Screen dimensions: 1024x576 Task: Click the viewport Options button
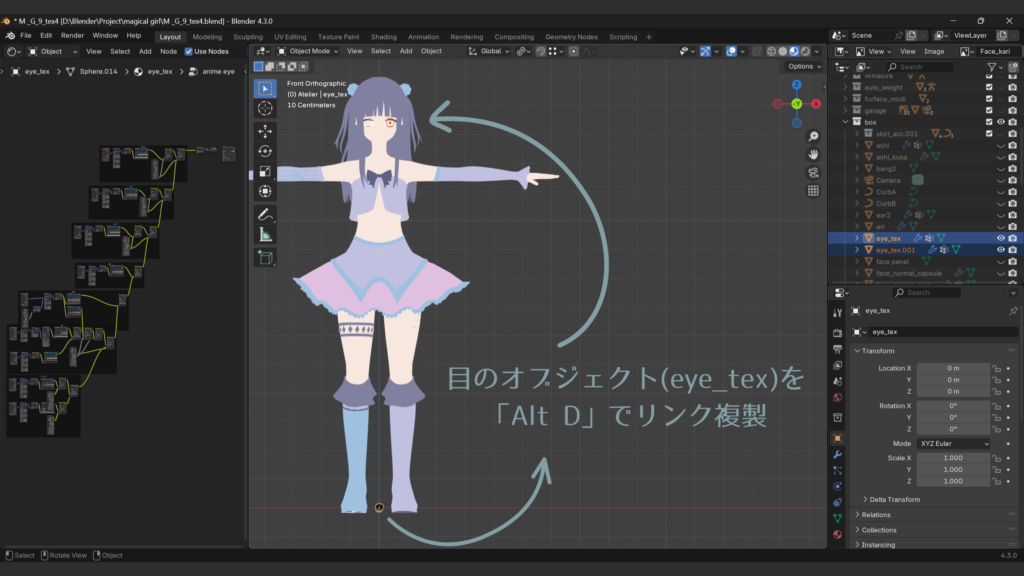click(804, 66)
